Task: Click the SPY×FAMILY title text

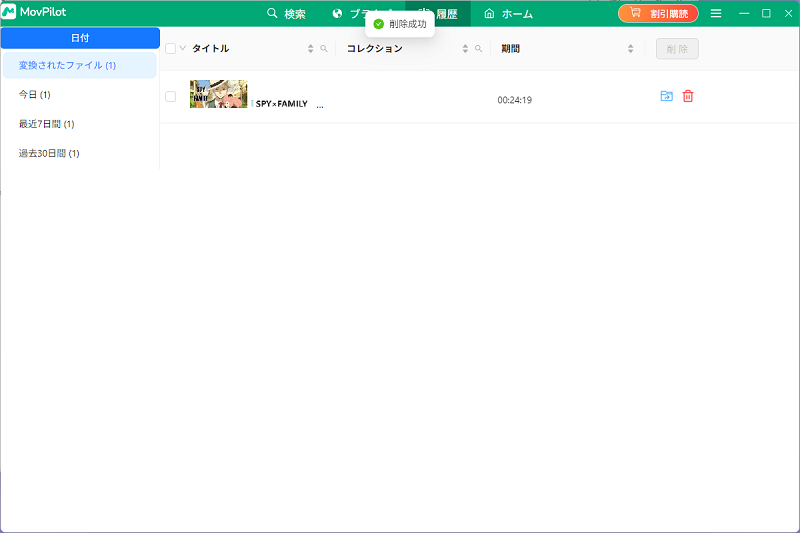Action: 282,104
